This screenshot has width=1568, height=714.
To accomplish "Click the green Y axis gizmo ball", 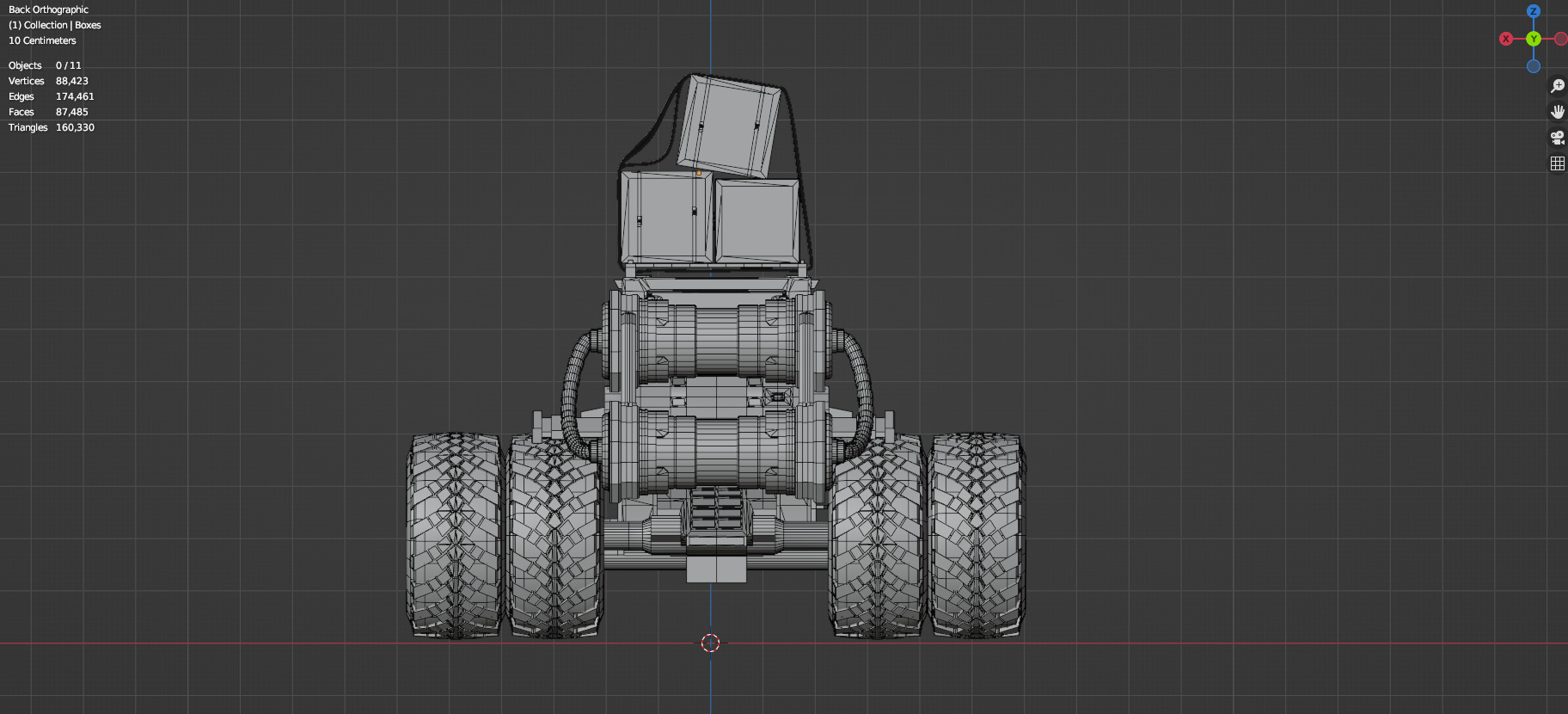I will point(1533,39).
